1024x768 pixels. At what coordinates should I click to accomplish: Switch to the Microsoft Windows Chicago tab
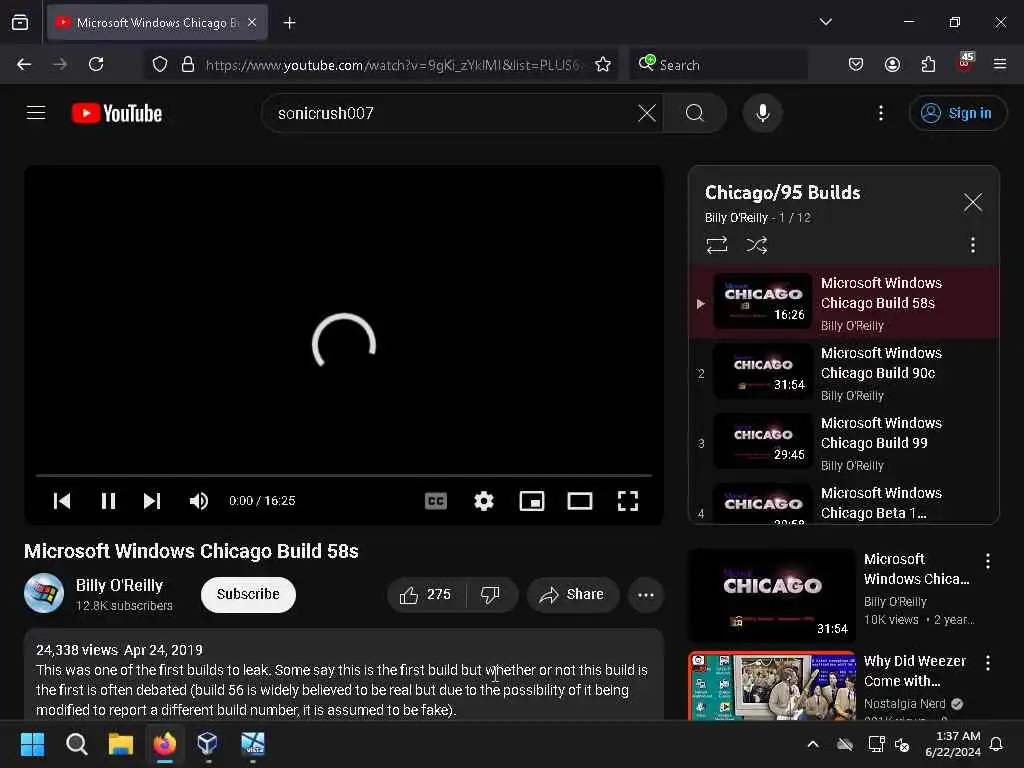click(157, 22)
